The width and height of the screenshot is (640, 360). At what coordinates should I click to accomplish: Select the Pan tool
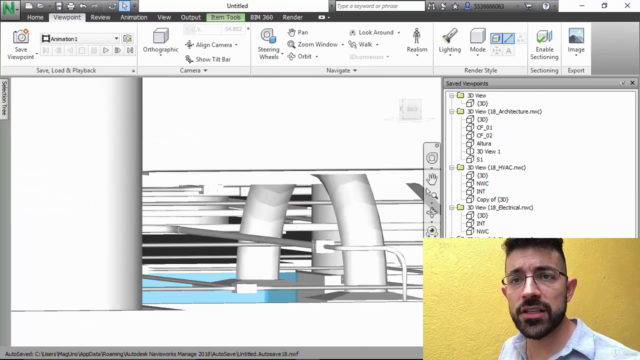[x=298, y=32]
